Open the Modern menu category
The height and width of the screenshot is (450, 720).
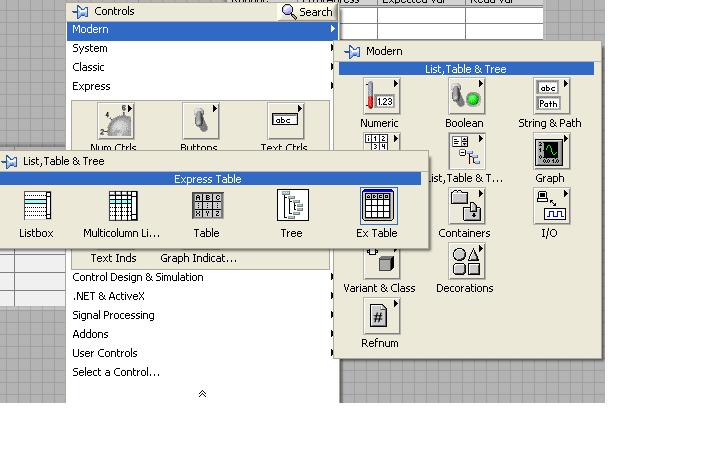coord(202,29)
